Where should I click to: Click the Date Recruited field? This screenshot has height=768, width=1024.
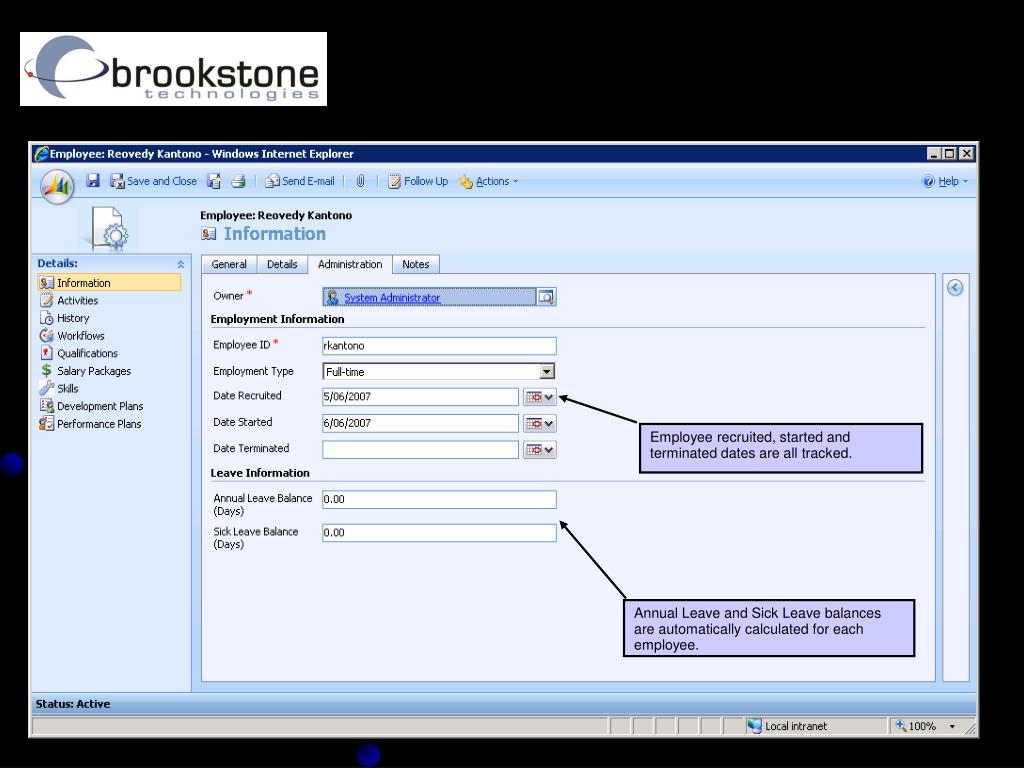420,396
